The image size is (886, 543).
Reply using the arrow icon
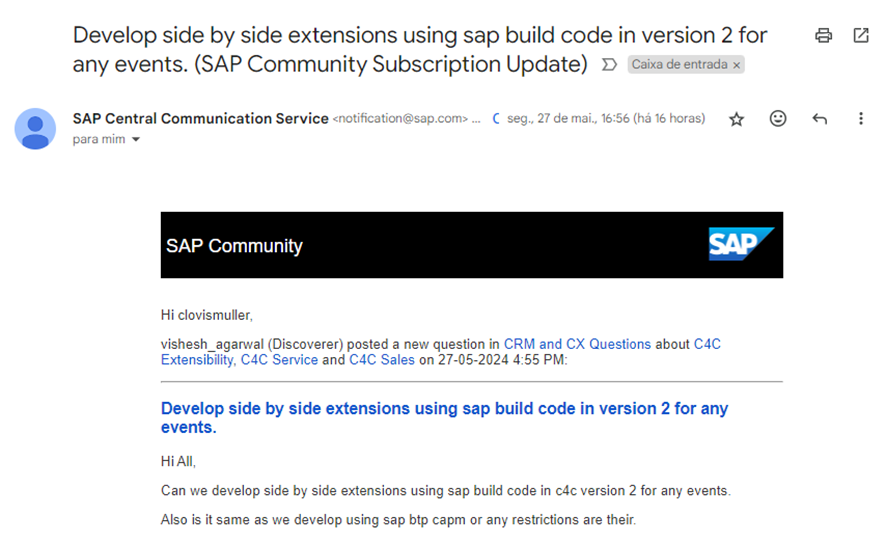click(x=819, y=119)
